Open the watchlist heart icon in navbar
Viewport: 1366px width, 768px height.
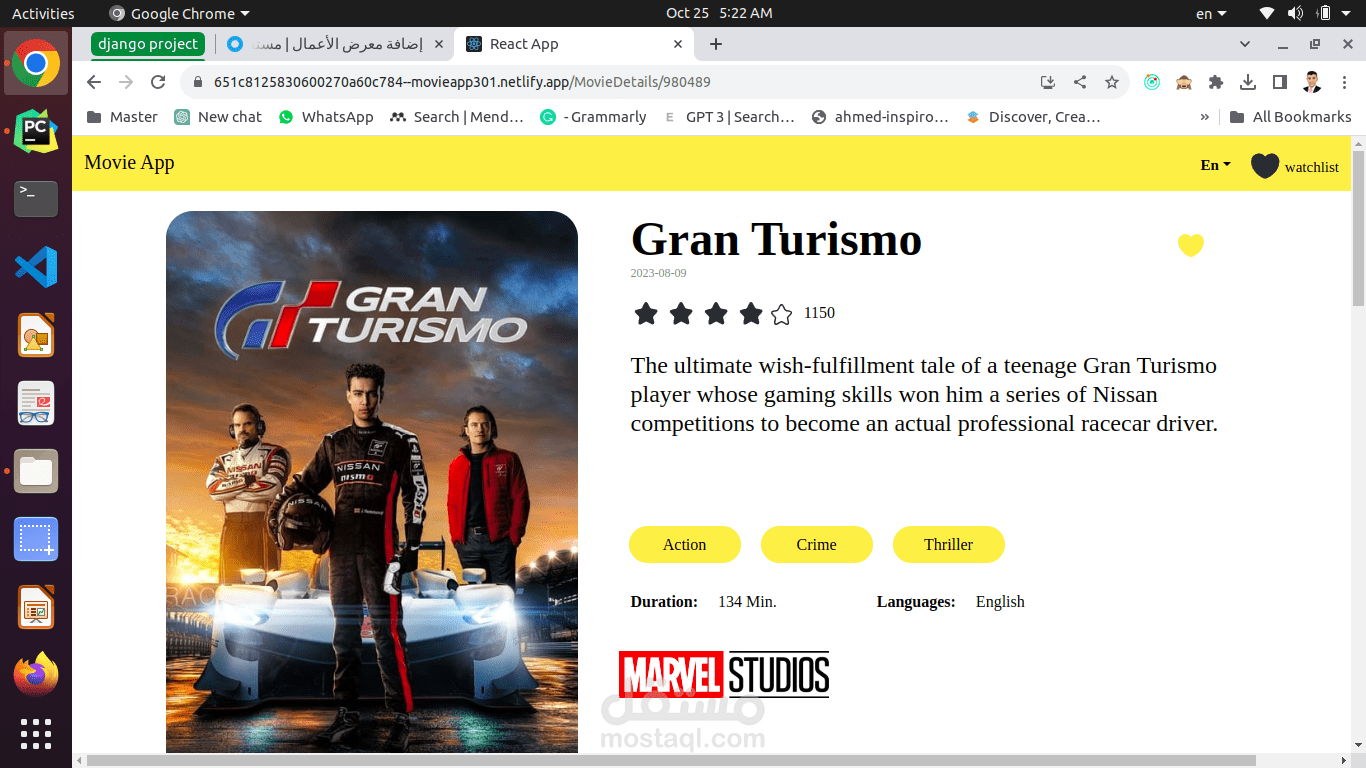[x=1265, y=166]
